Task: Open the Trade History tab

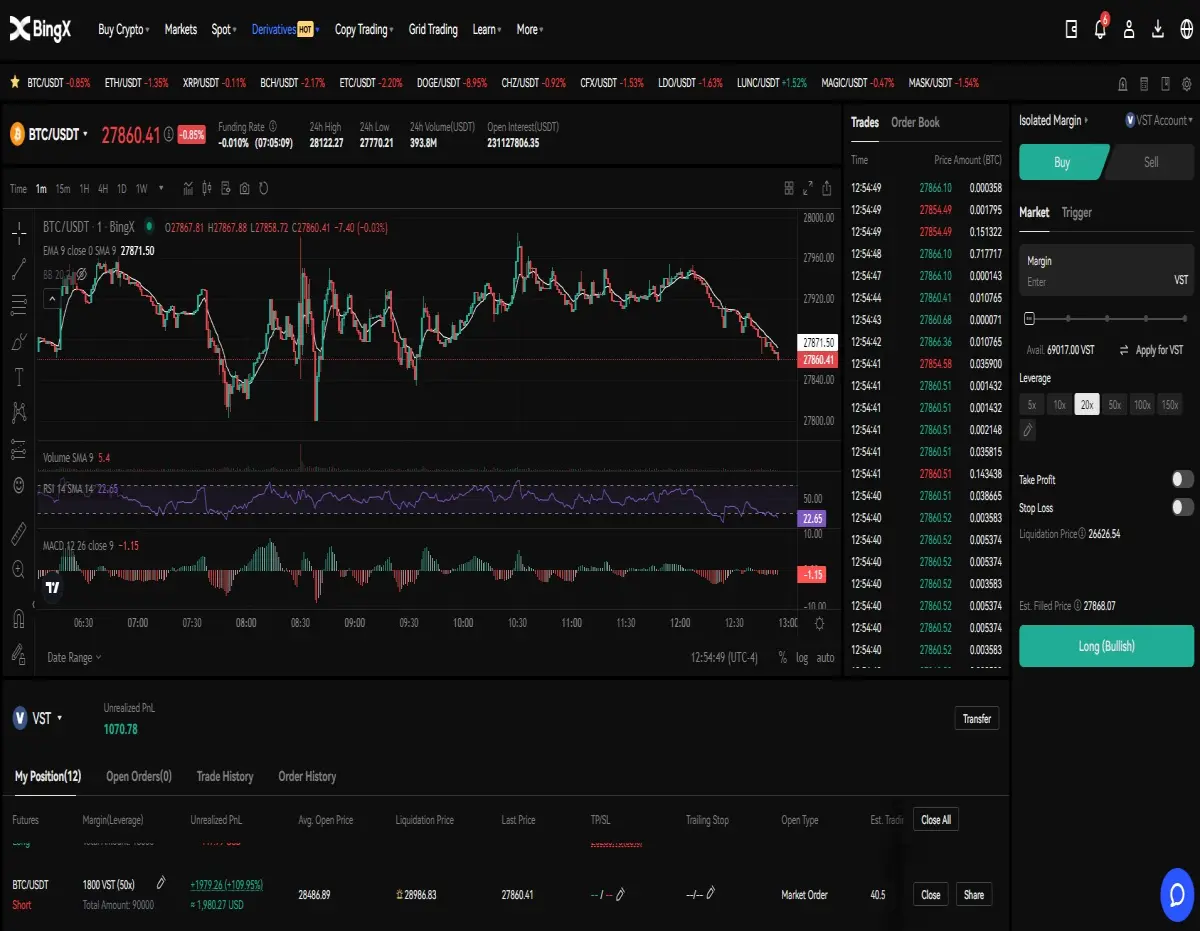Action: (225, 776)
